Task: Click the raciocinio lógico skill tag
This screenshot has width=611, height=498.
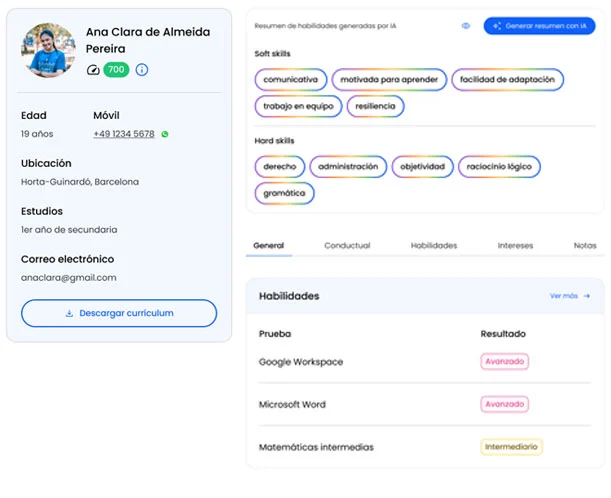Action: coord(499,166)
